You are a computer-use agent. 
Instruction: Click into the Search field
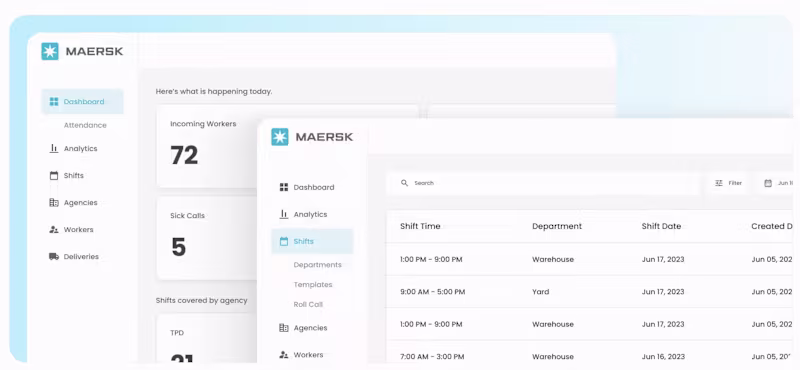coord(544,183)
